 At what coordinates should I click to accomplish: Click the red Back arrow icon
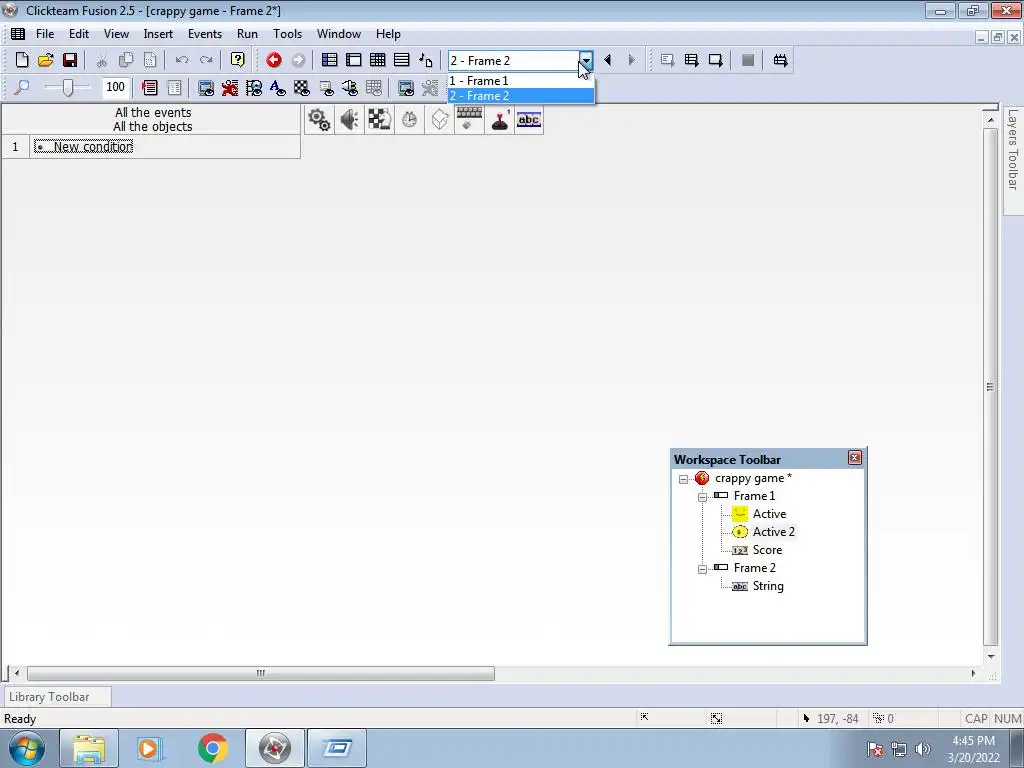(274, 60)
